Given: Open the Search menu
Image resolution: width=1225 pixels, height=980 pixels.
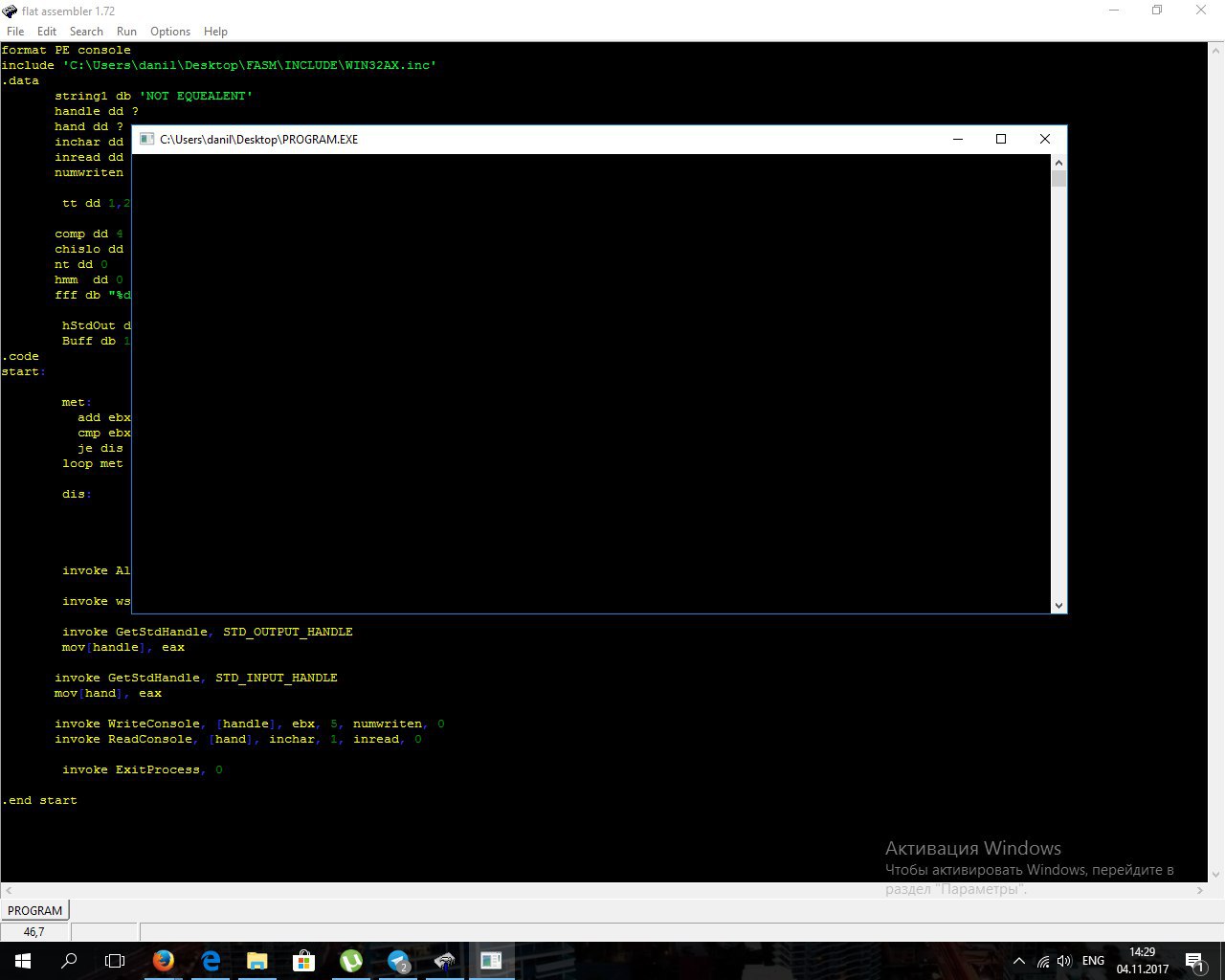Looking at the screenshot, I should pos(86,32).
